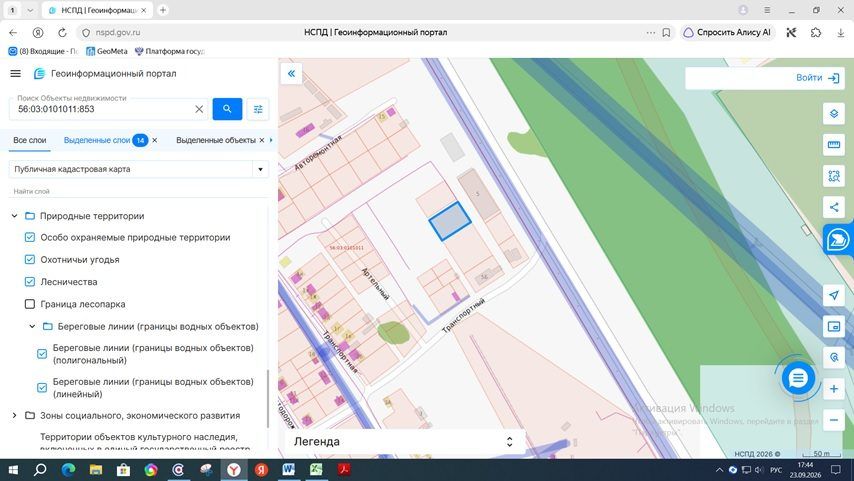Bookmark the page in address bar
This screenshot has width=854, height=481.
pyautogui.click(x=666, y=33)
